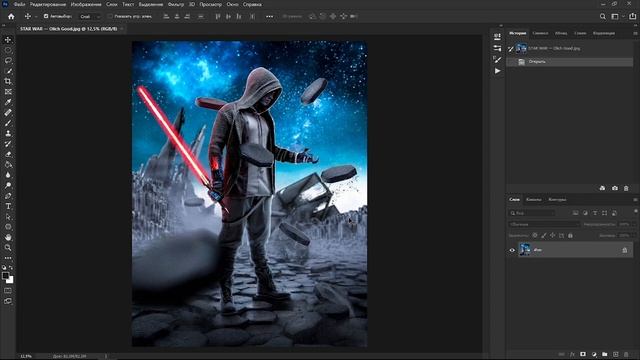Open the Изображение menu
This screenshot has height=360, width=640.
86,4
